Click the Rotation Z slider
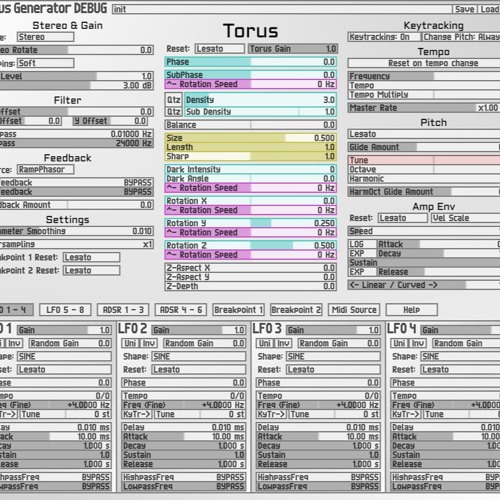The width and height of the screenshot is (500, 500). click(x=251, y=245)
